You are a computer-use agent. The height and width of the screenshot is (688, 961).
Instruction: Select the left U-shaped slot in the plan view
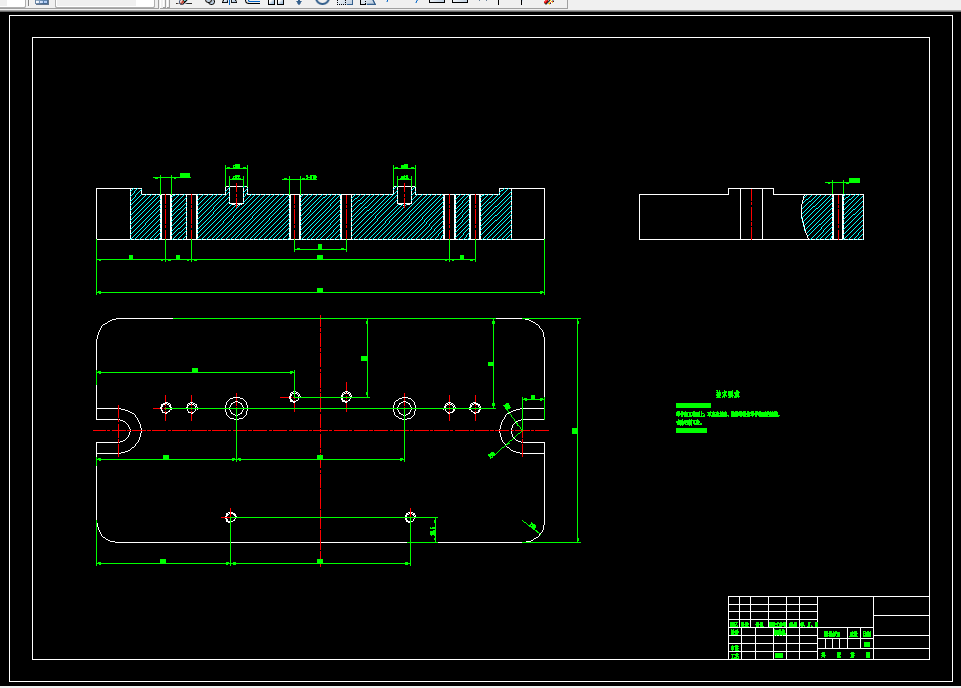point(119,431)
